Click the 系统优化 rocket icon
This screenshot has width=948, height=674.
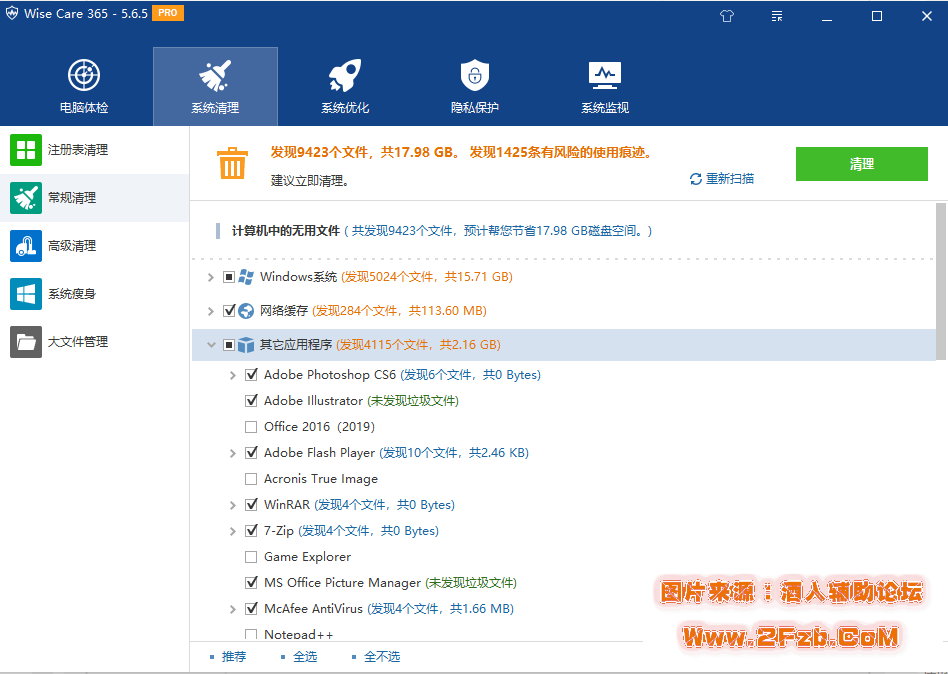(345, 75)
